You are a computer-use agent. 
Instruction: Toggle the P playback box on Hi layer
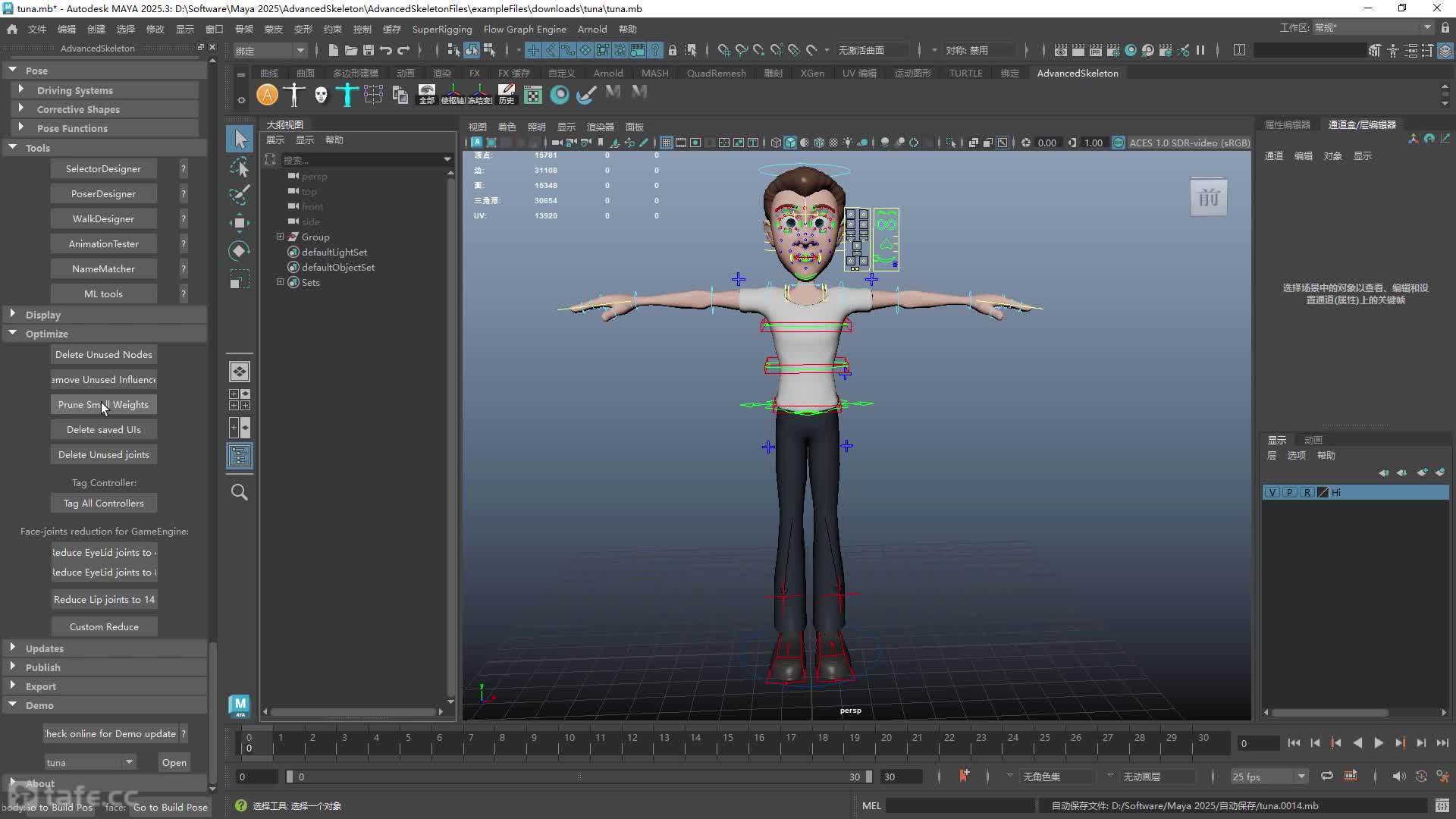tap(1289, 492)
